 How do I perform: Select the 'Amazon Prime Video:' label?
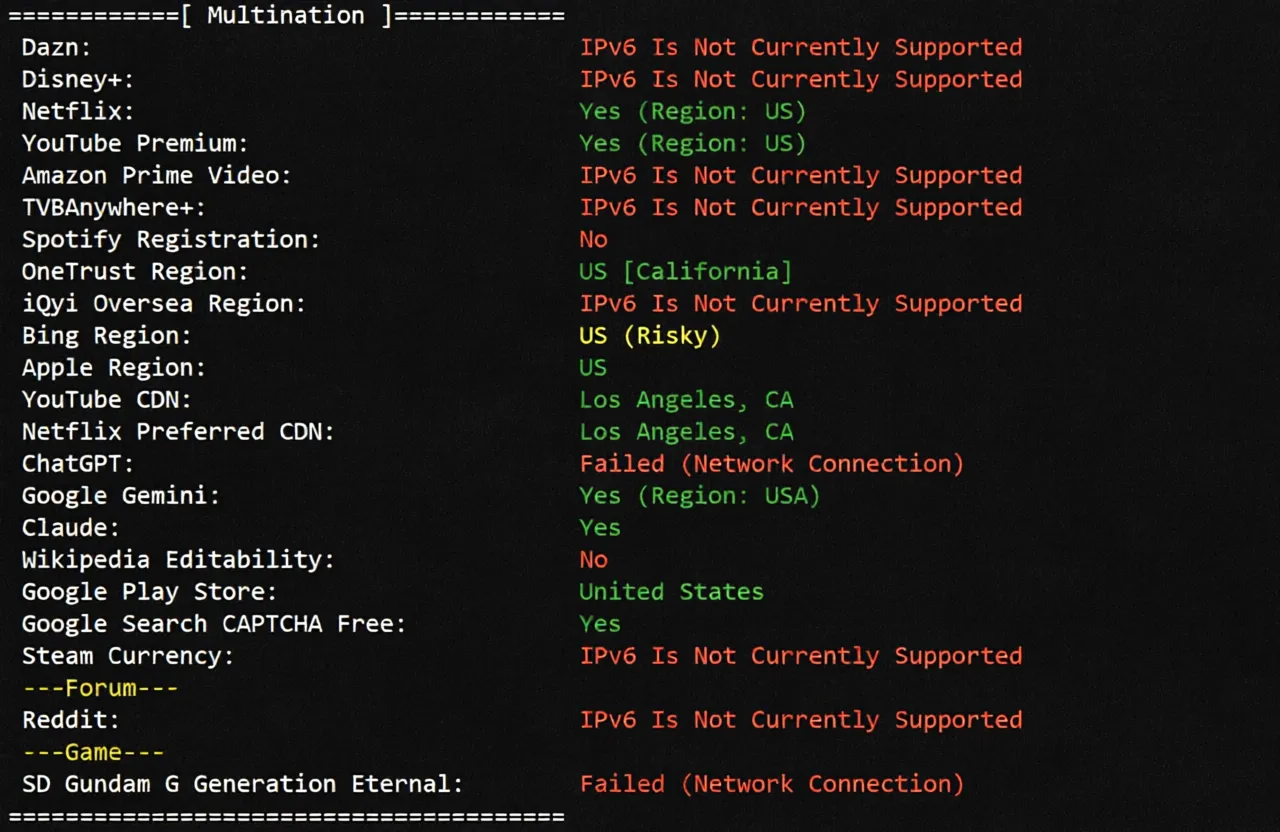(157, 175)
